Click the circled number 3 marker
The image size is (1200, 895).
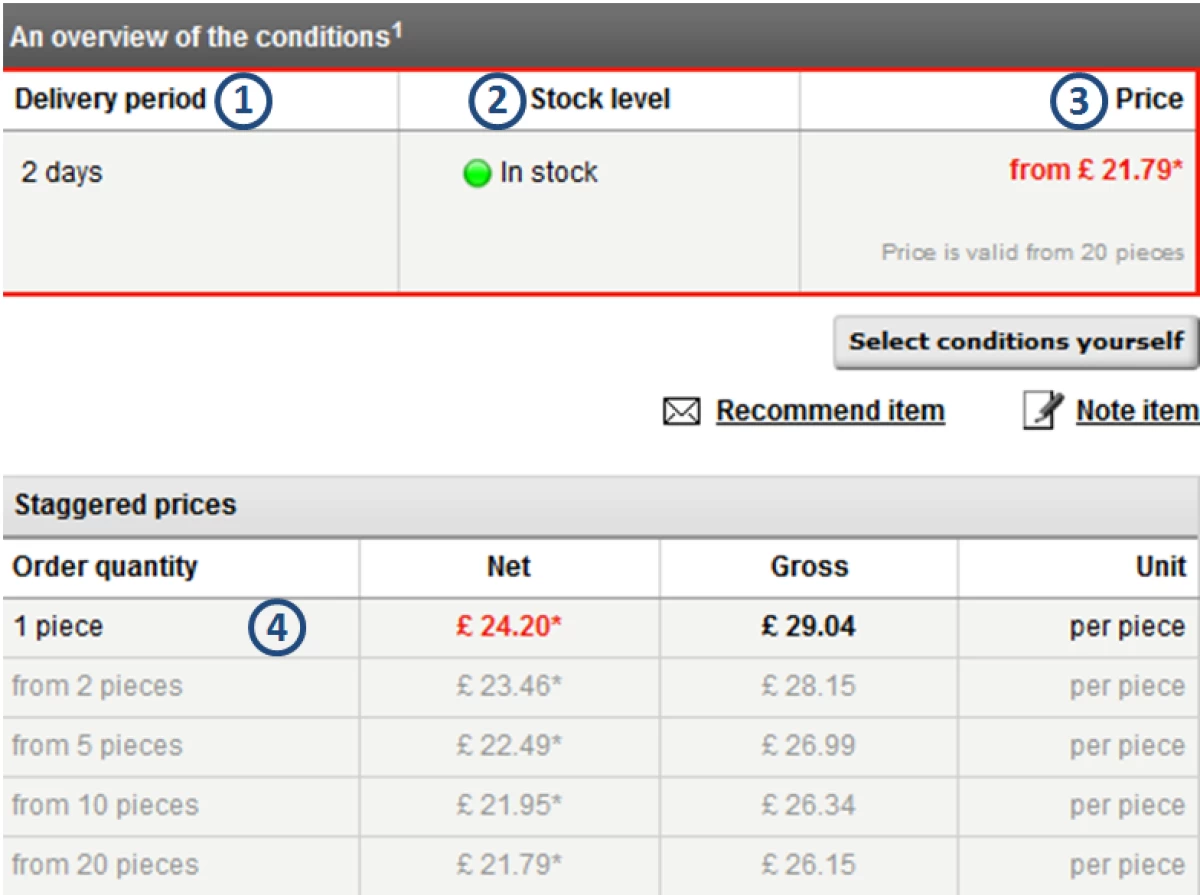[x=1076, y=102]
